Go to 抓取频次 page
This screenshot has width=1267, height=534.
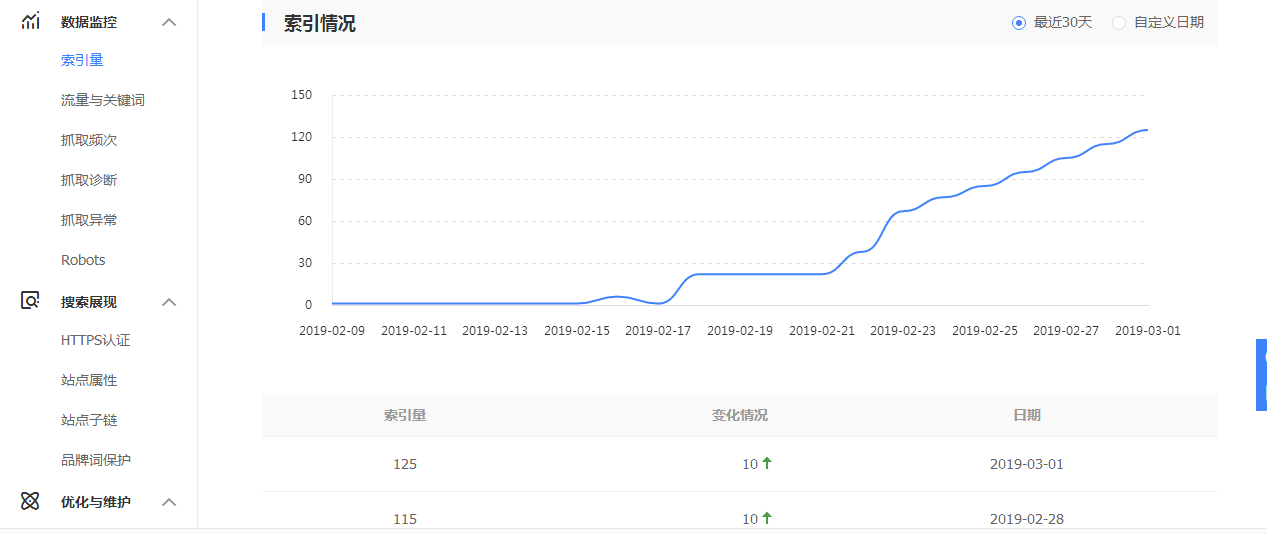pyautogui.click(x=89, y=140)
